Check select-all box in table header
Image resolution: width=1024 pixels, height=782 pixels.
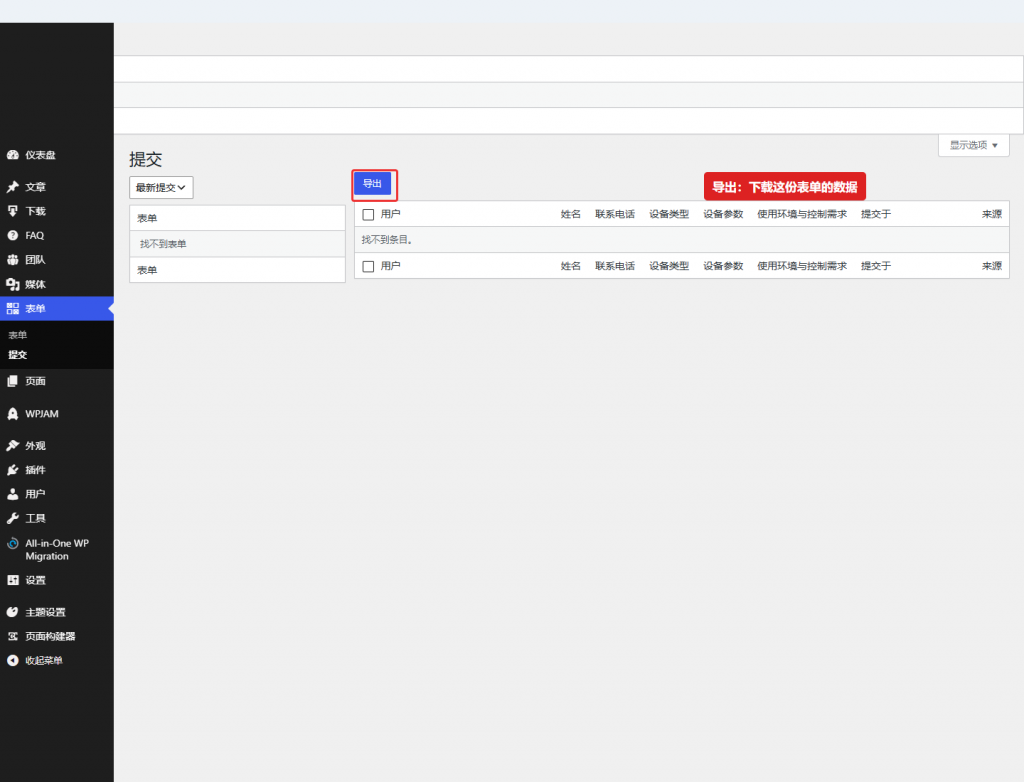point(368,214)
